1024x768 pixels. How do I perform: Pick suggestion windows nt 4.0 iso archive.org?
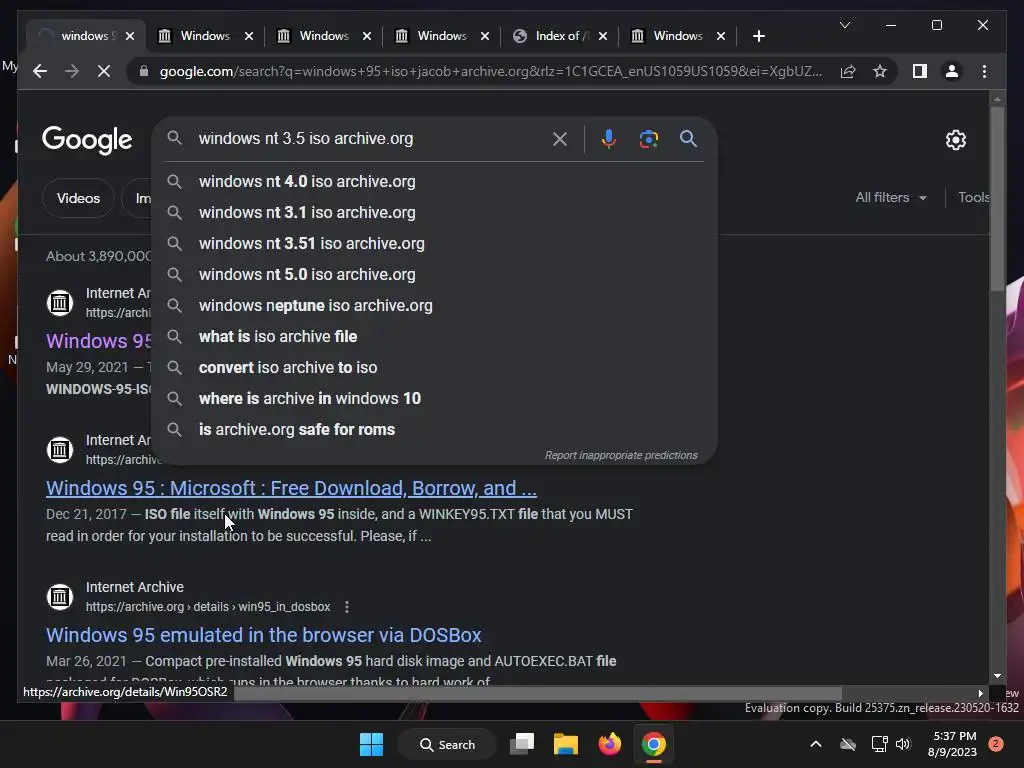(x=434, y=182)
